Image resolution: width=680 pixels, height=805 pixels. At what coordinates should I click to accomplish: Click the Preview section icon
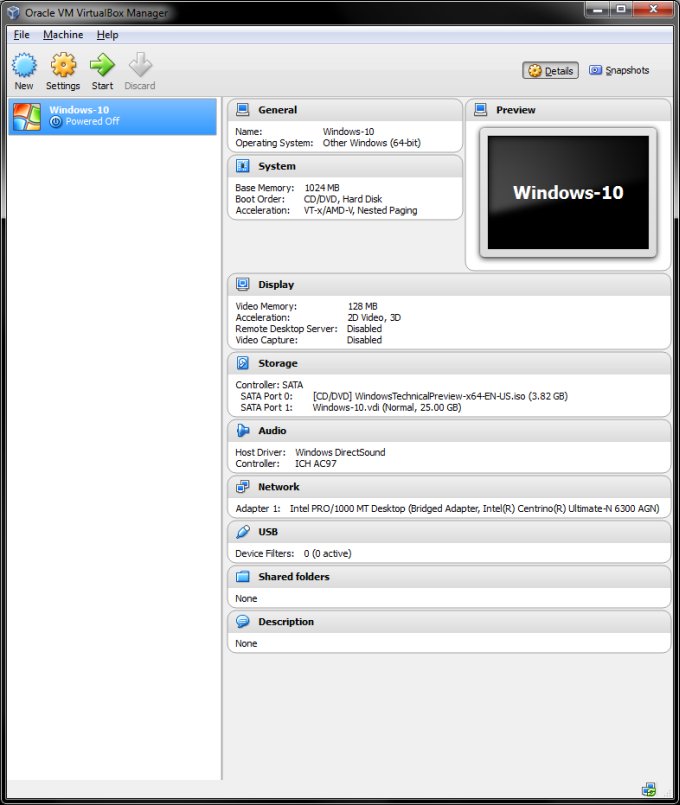click(480, 109)
